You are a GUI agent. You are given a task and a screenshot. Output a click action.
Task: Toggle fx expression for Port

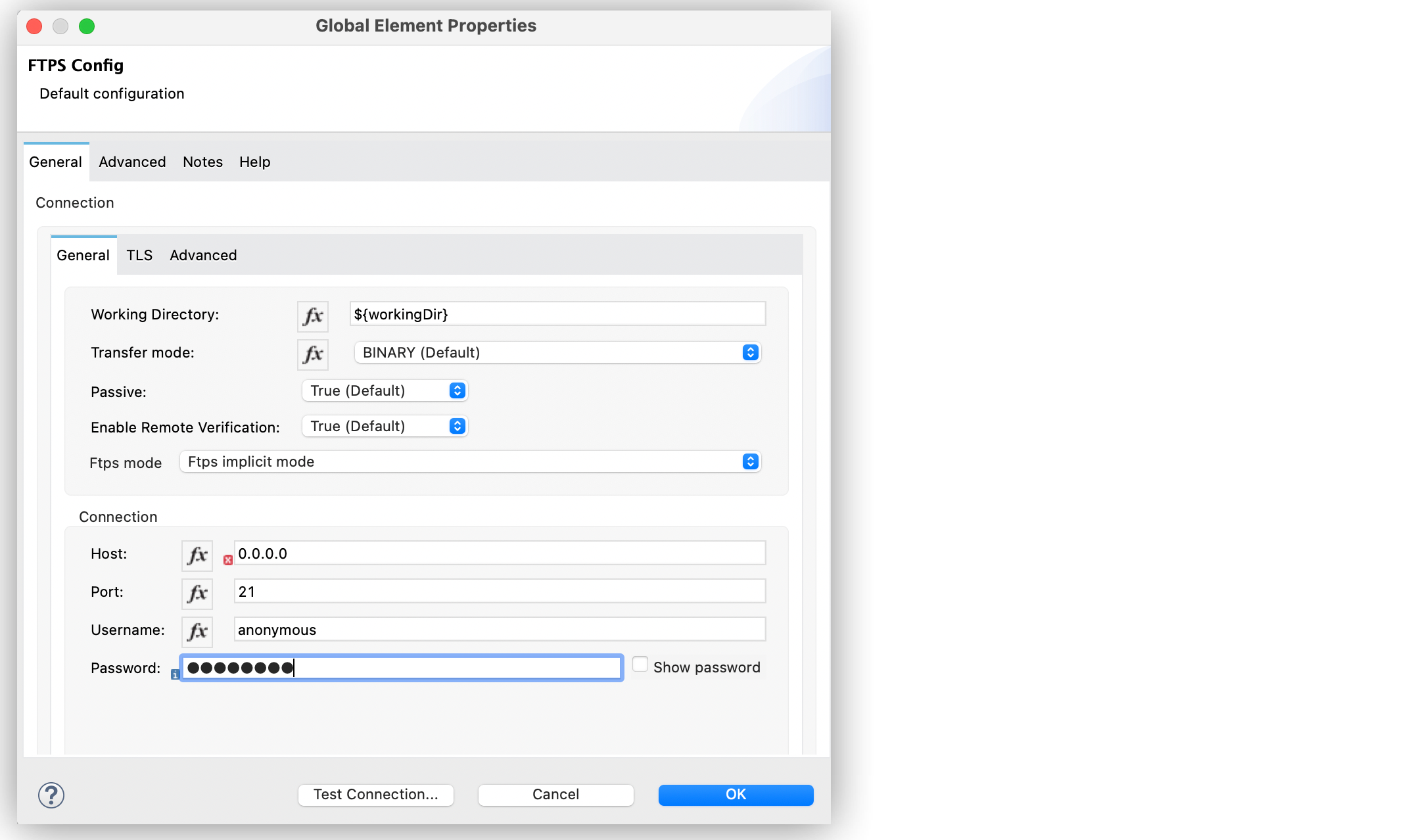(x=197, y=594)
